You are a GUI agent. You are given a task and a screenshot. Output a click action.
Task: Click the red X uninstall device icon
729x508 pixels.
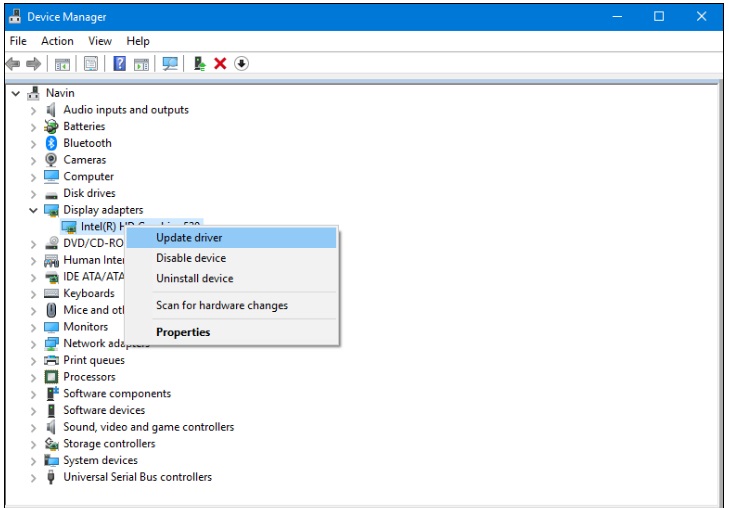[x=220, y=64]
